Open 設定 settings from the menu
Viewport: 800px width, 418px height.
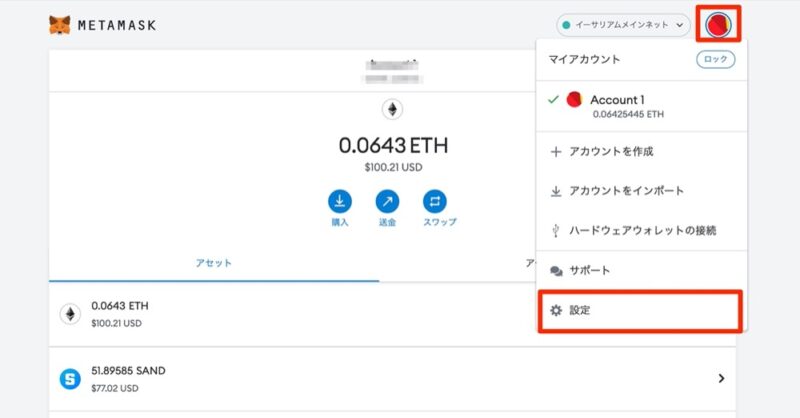coord(640,311)
